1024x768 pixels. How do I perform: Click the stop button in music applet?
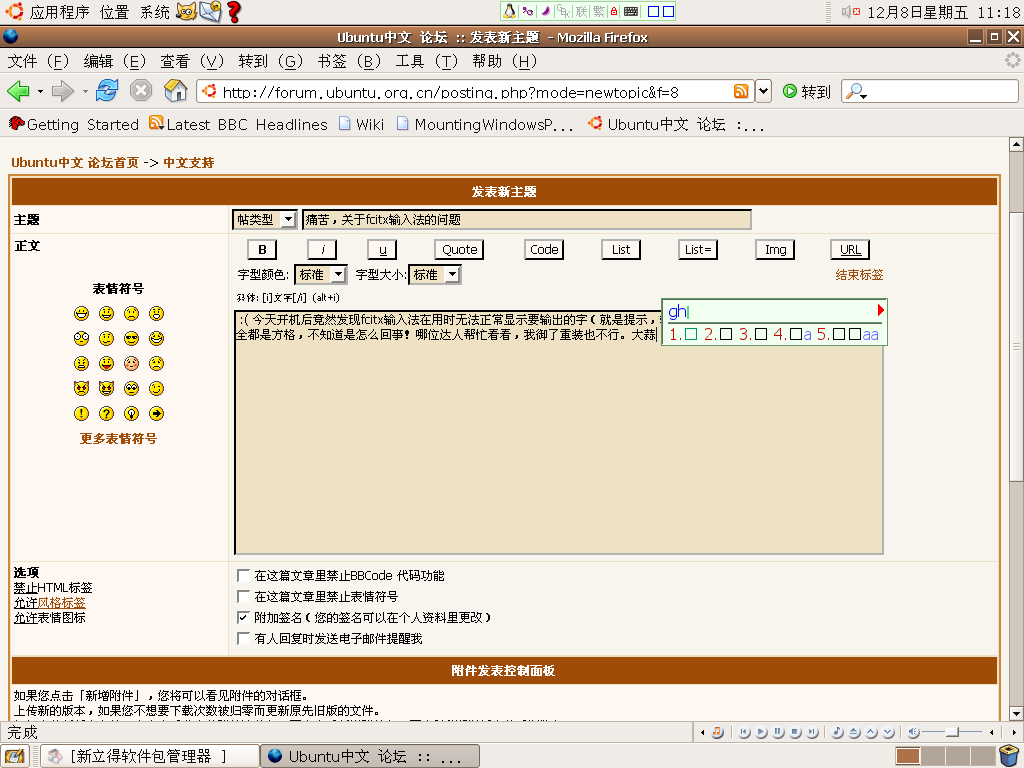click(795, 732)
